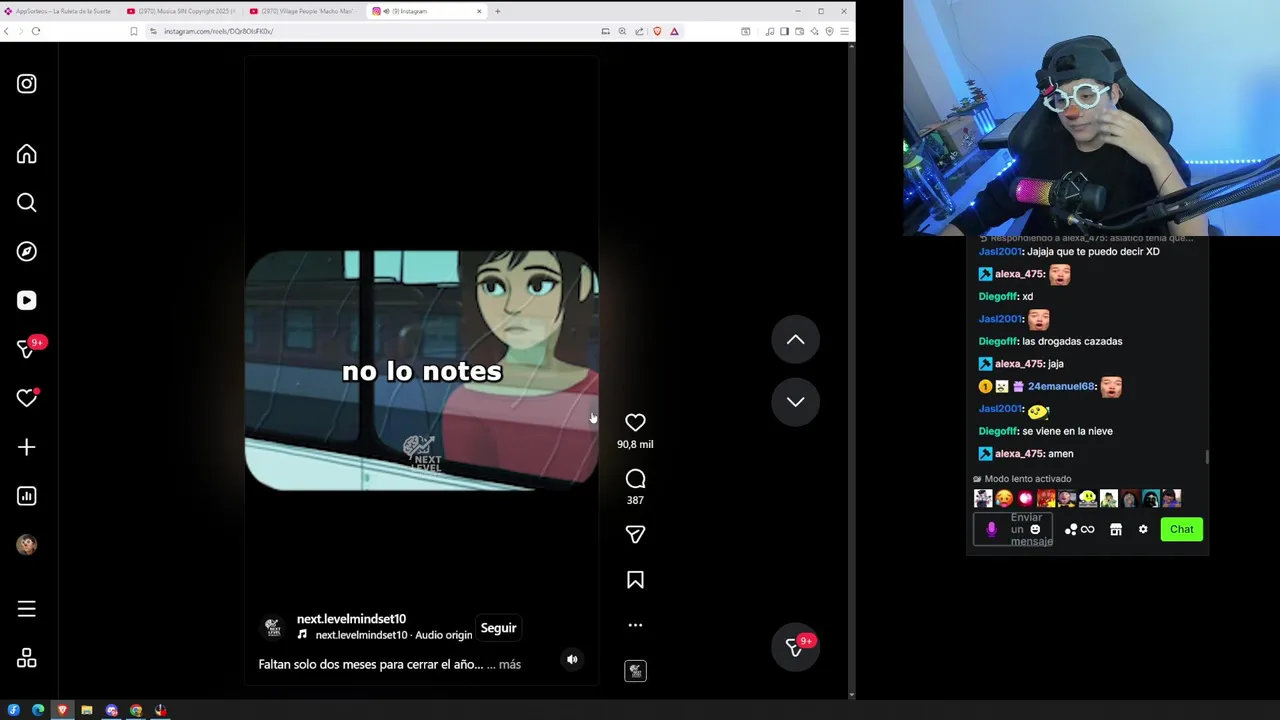Open the Also from Meta apps icon
The height and width of the screenshot is (720, 1280).
point(27,658)
